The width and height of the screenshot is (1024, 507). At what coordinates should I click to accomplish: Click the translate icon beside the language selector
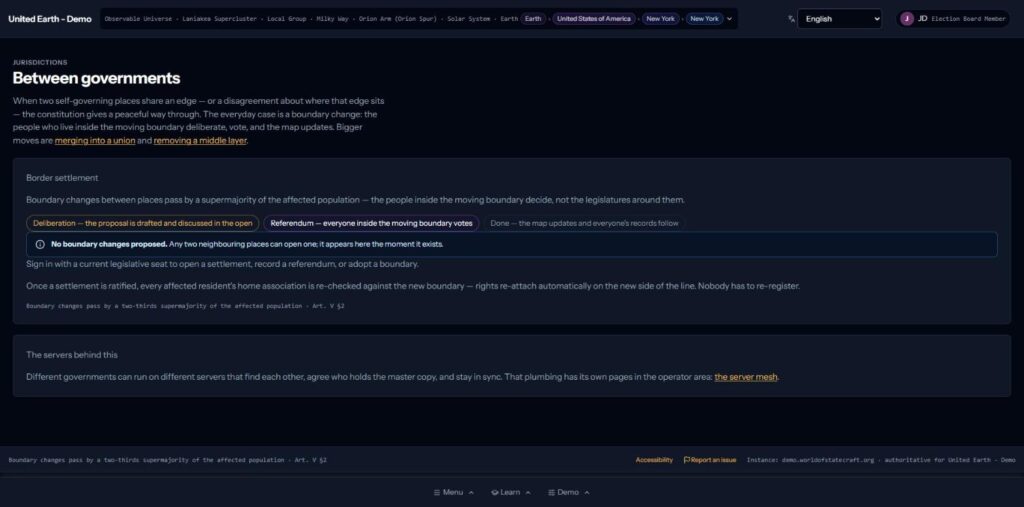tap(792, 19)
